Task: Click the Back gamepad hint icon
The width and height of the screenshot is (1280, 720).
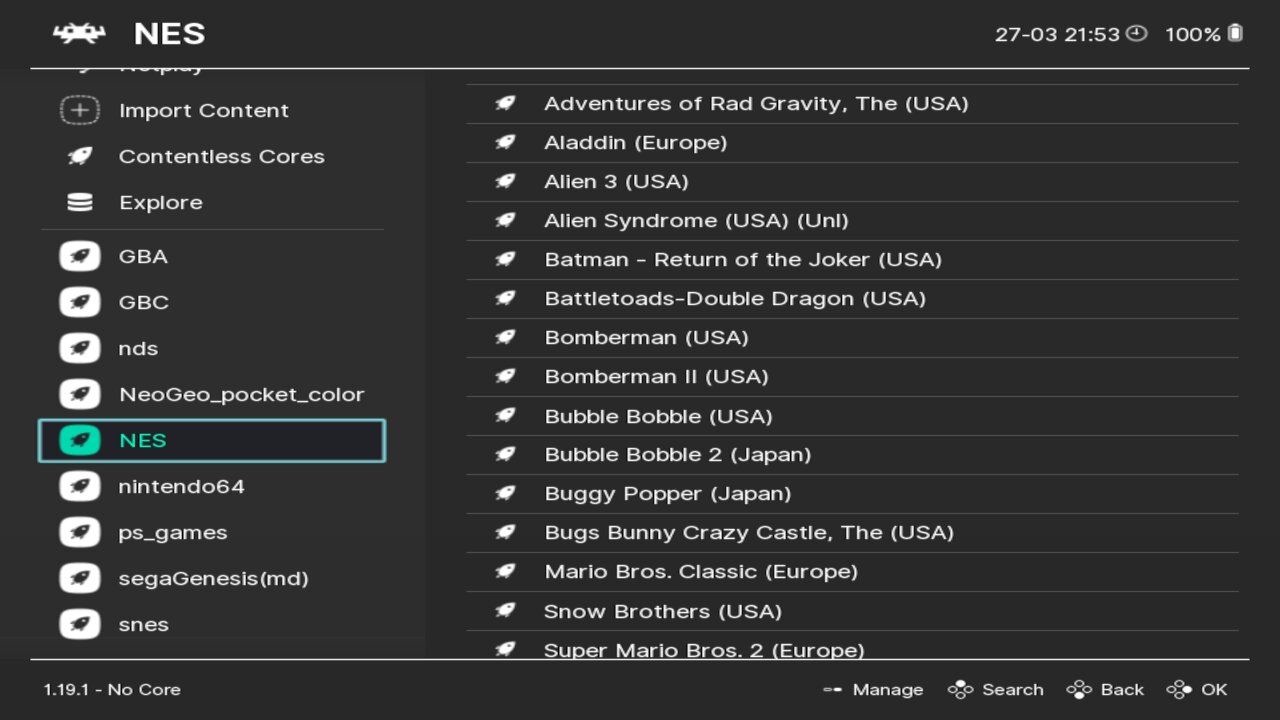Action: (1079, 689)
